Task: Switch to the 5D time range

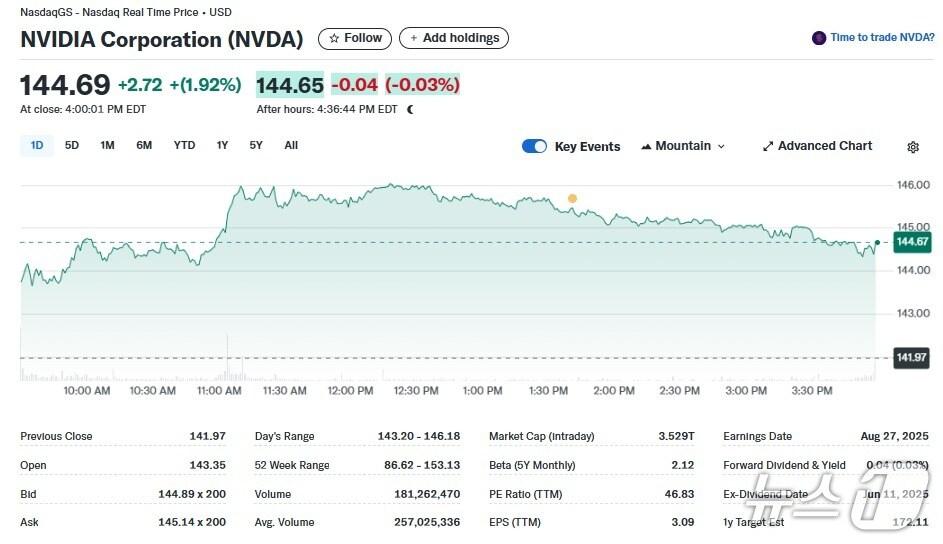Action: pos(72,146)
